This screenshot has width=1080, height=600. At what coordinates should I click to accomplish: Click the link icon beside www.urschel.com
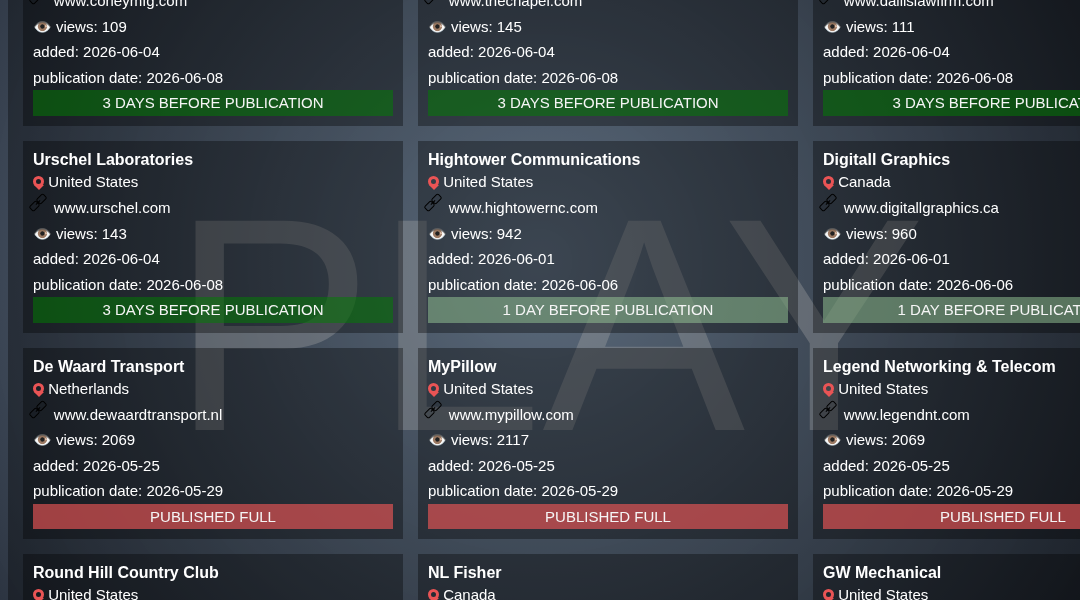(x=39, y=203)
